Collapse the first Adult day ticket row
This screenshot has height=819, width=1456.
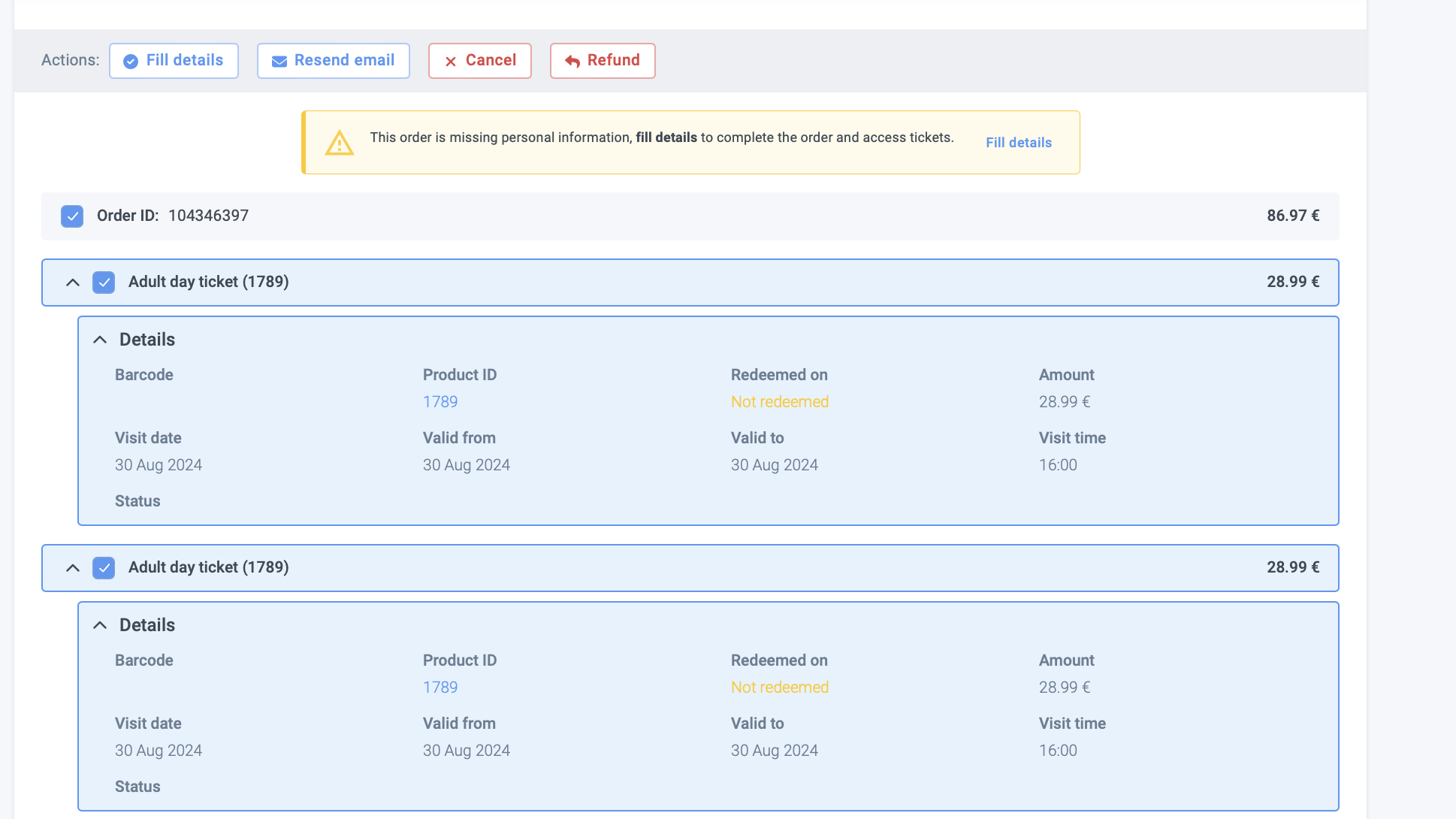pyautogui.click(x=73, y=283)
